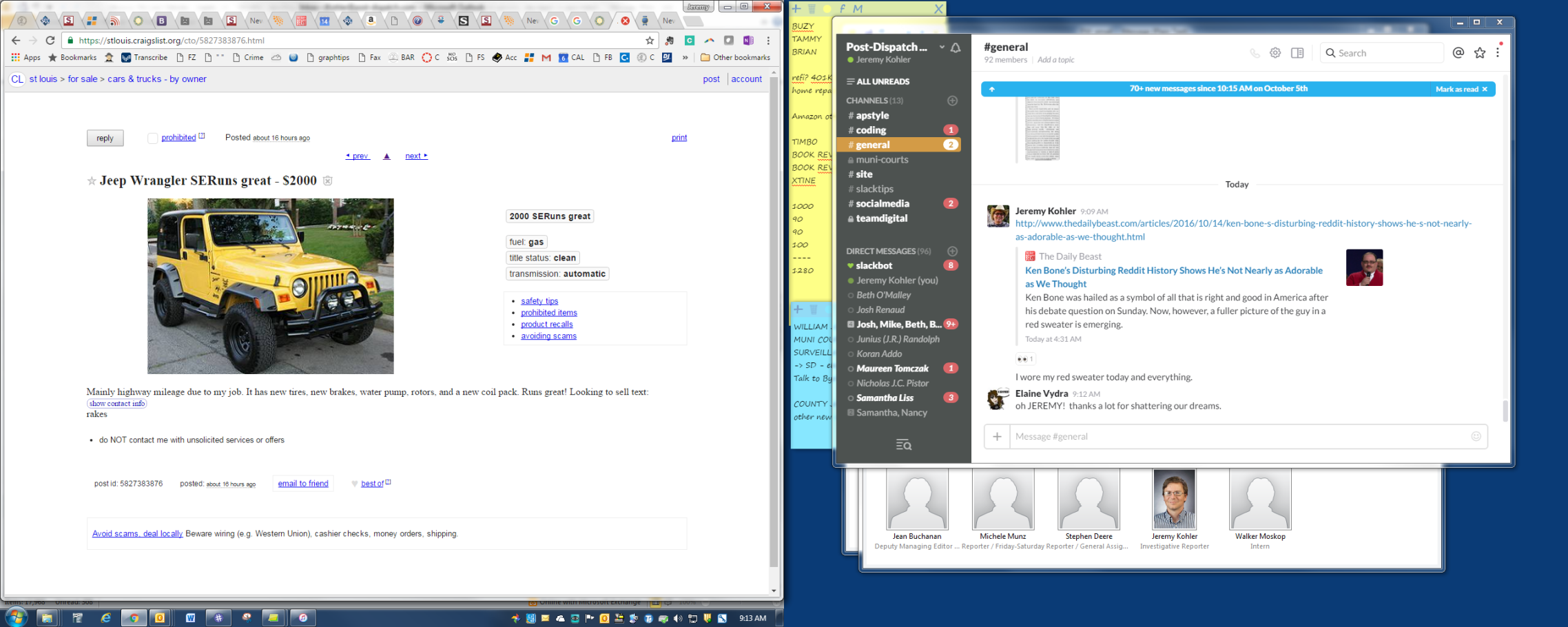Open the socialmedia channel
The height and width of the screenshot is (627, 1568).
(882, 204)
